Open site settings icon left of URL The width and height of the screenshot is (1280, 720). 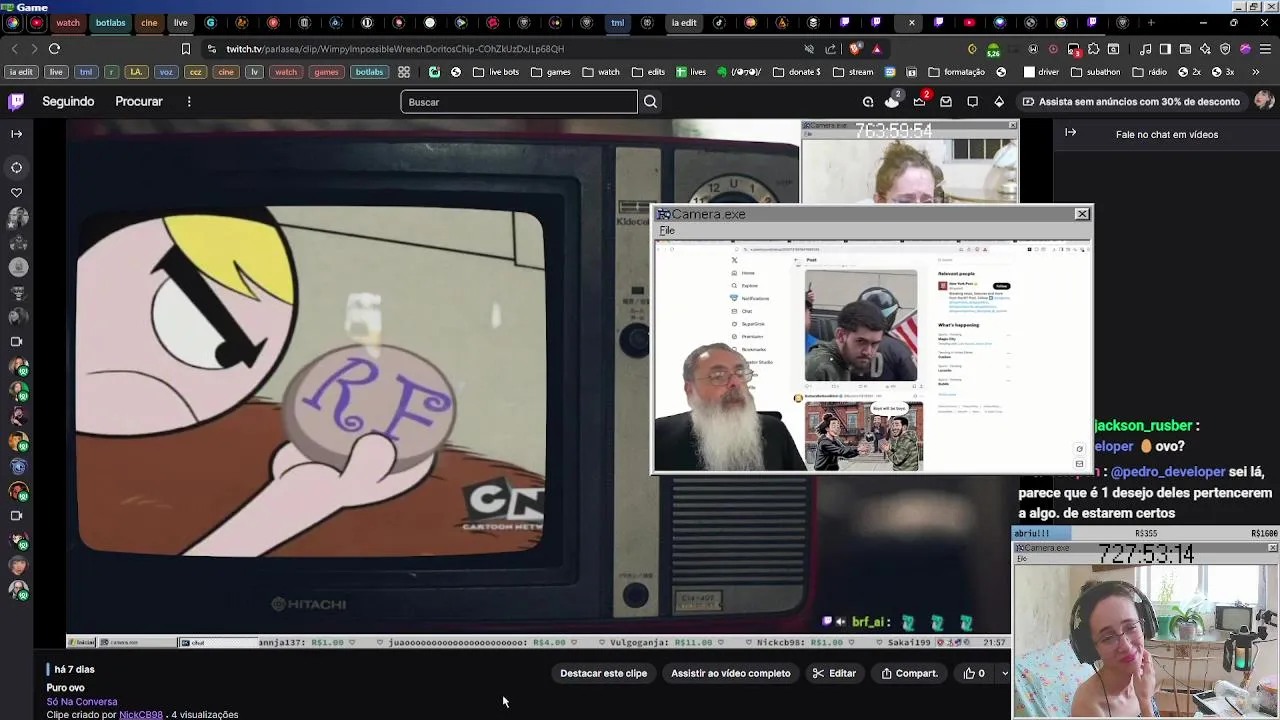click(x=211, y=48)
